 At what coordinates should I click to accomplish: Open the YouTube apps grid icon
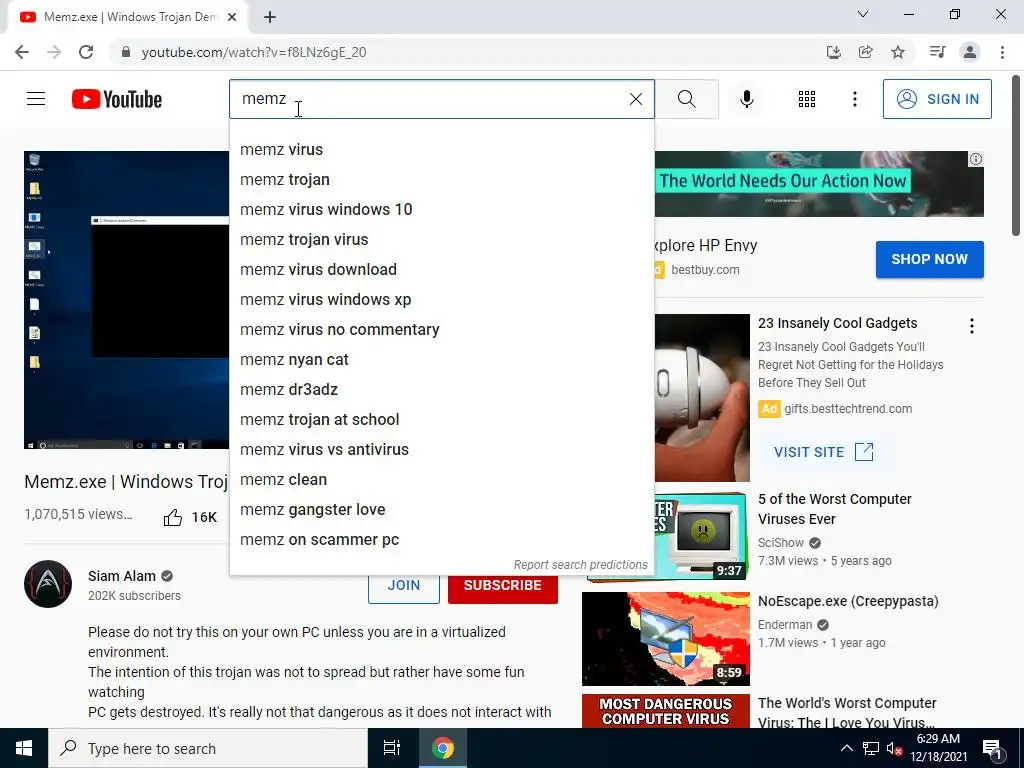(x=807, y=99)
